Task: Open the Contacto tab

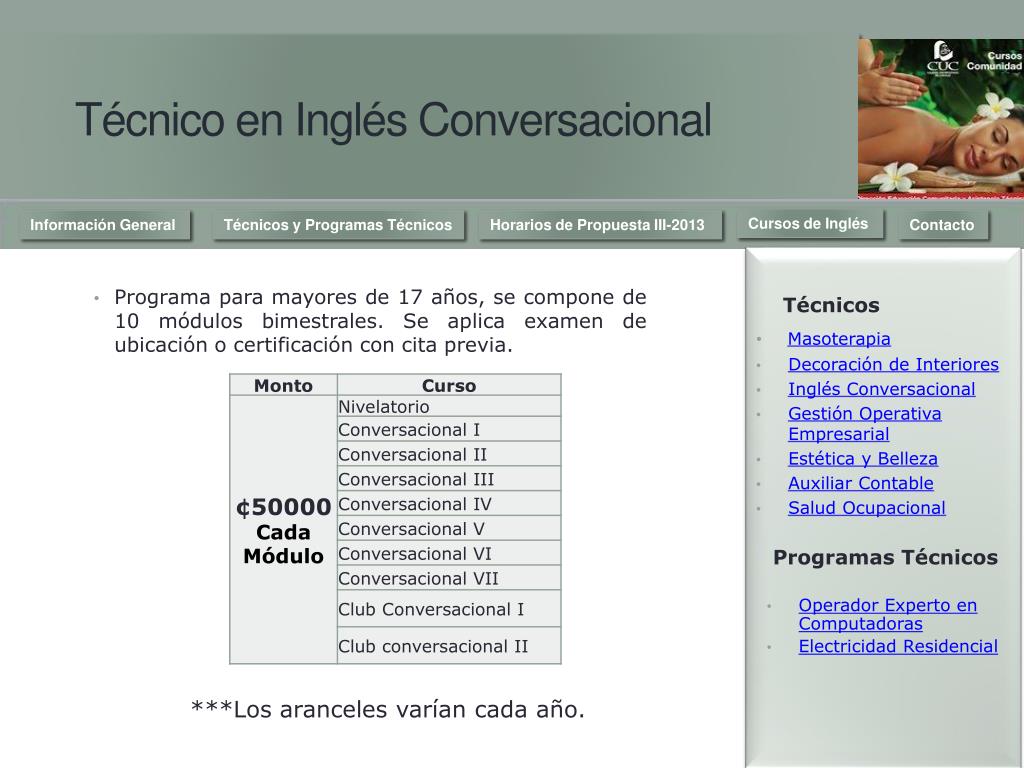Action: (942, 225)
